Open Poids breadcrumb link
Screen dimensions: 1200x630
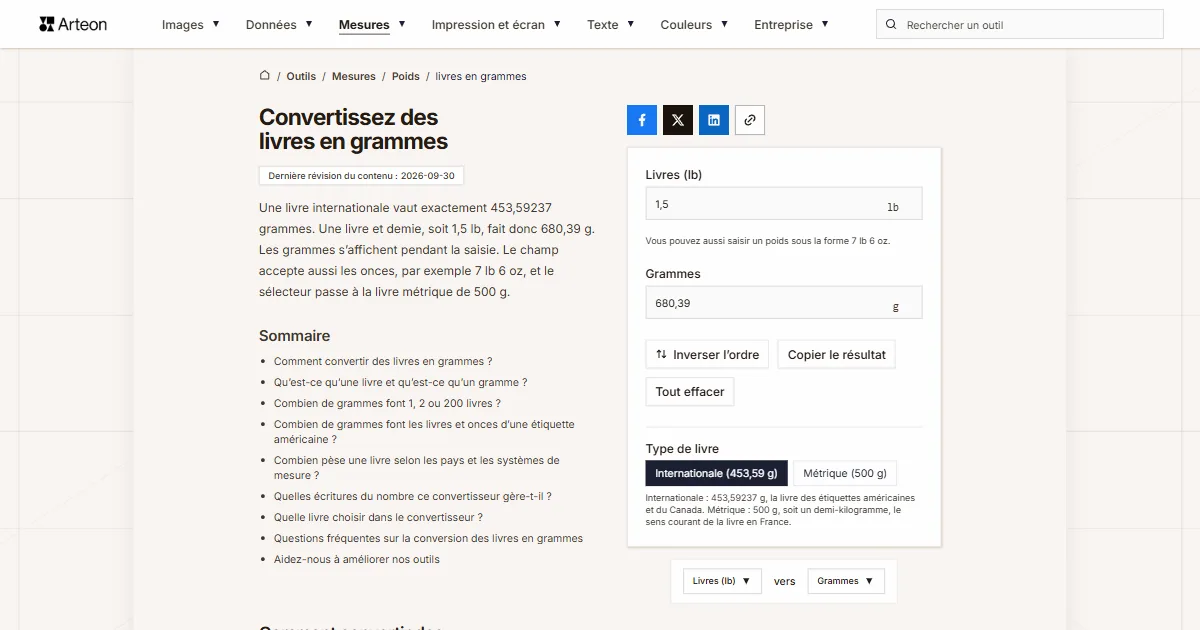pos(406,76)
